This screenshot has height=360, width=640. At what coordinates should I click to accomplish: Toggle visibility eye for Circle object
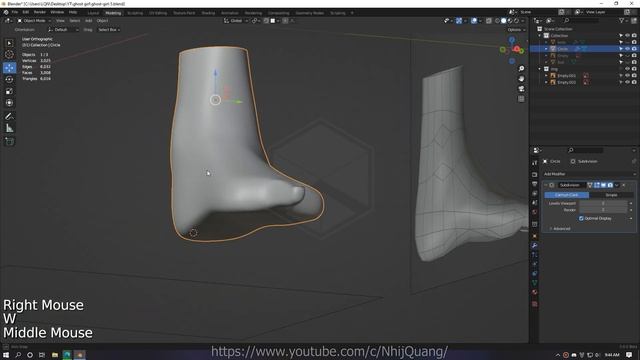coord(628,49)
